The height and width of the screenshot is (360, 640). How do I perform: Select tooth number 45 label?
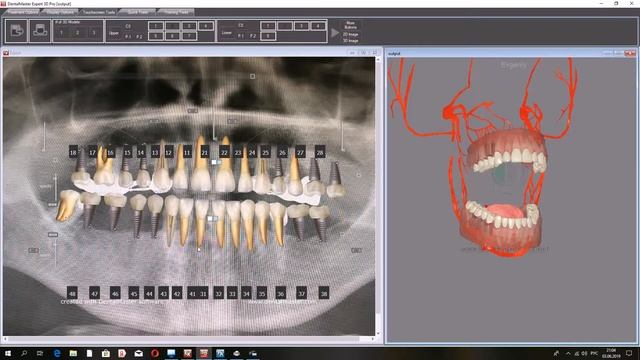click(133, 293)
